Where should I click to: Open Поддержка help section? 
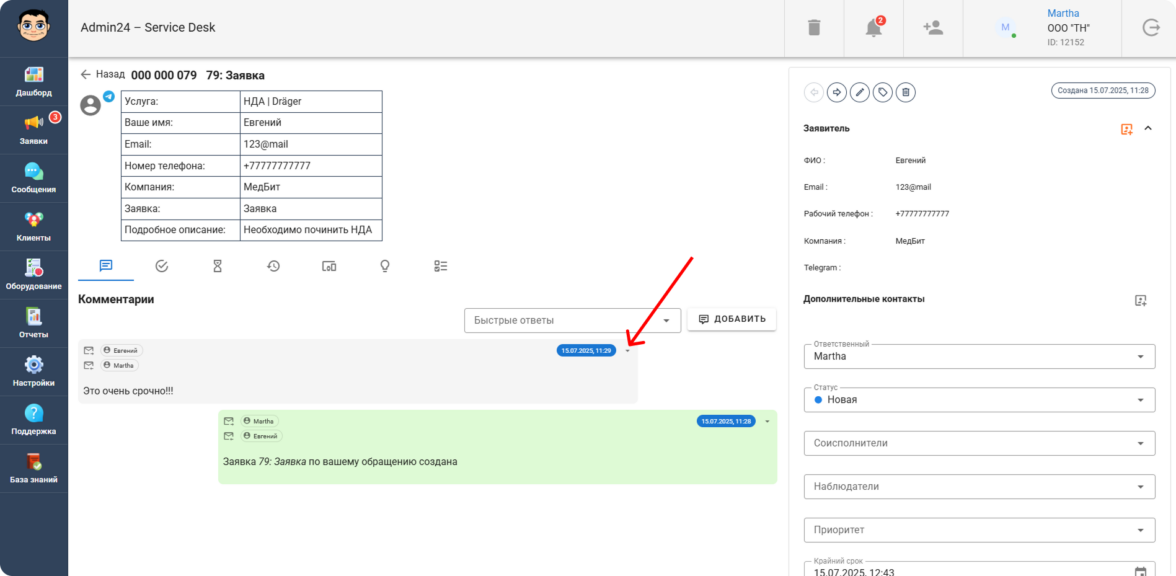point(34,420)
